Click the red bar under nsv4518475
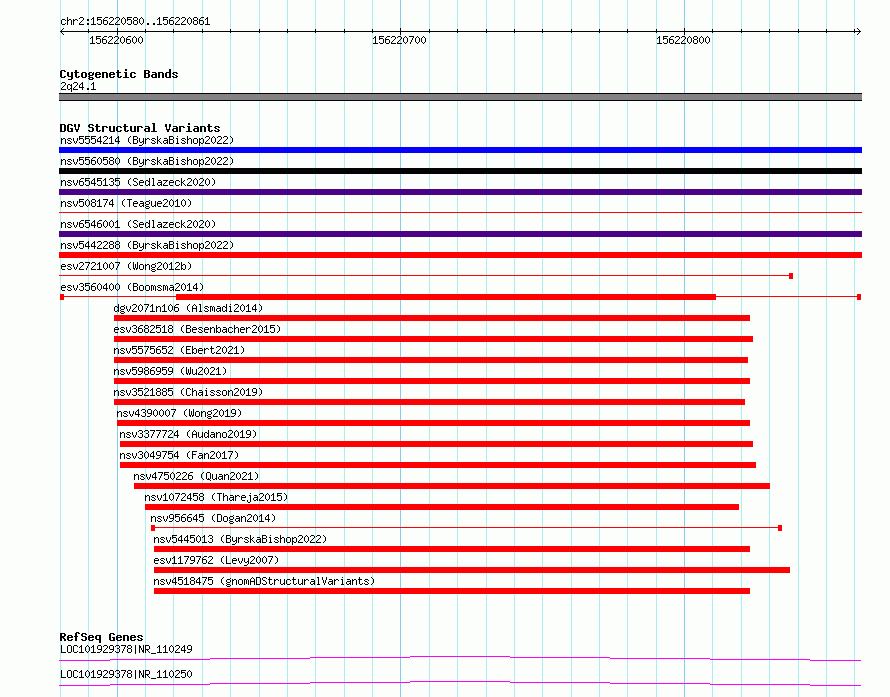This screenshot has height=697, width=890. point(452,591)
